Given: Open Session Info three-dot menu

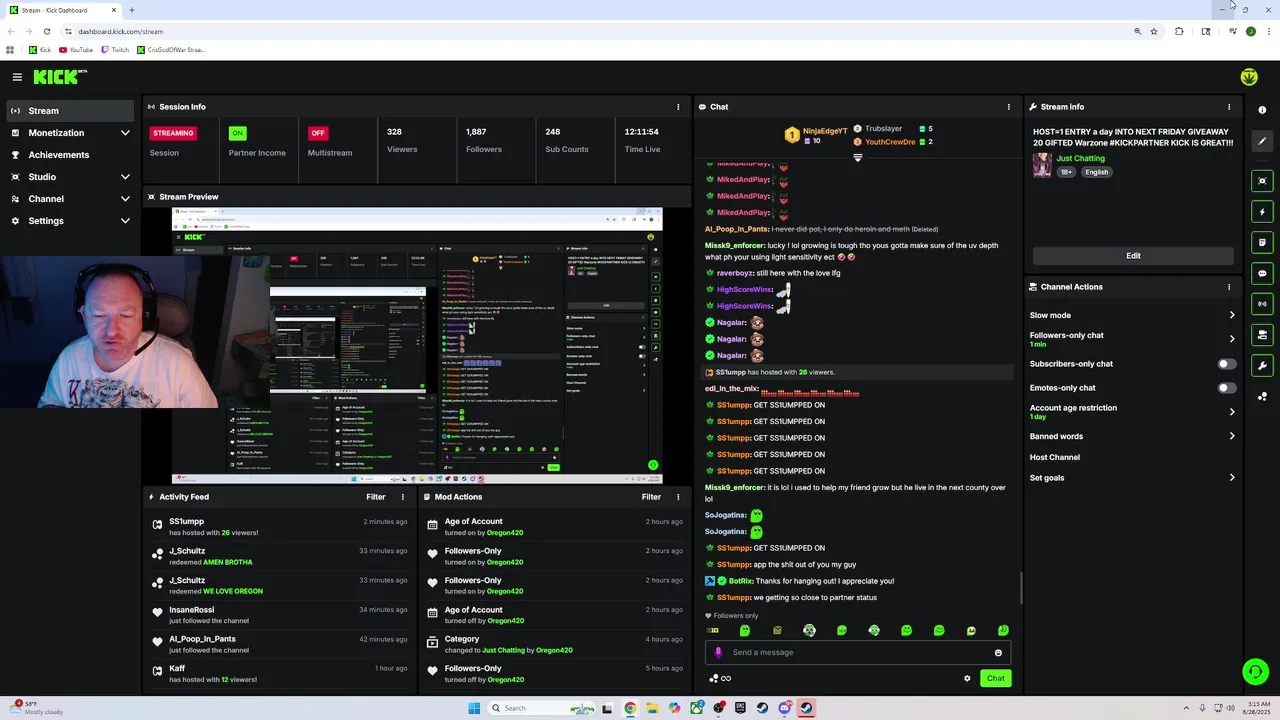Looking at the screenshot, I should point(678,107).
